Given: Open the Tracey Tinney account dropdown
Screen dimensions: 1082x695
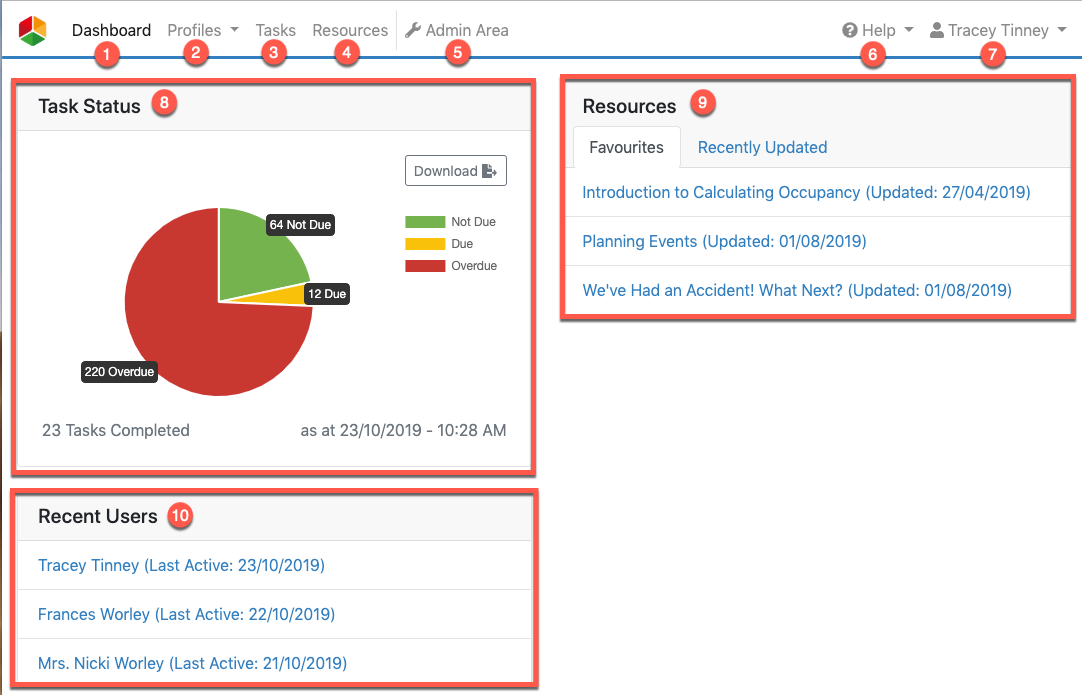Looking at the screenshot, I should tap(998, 30).
